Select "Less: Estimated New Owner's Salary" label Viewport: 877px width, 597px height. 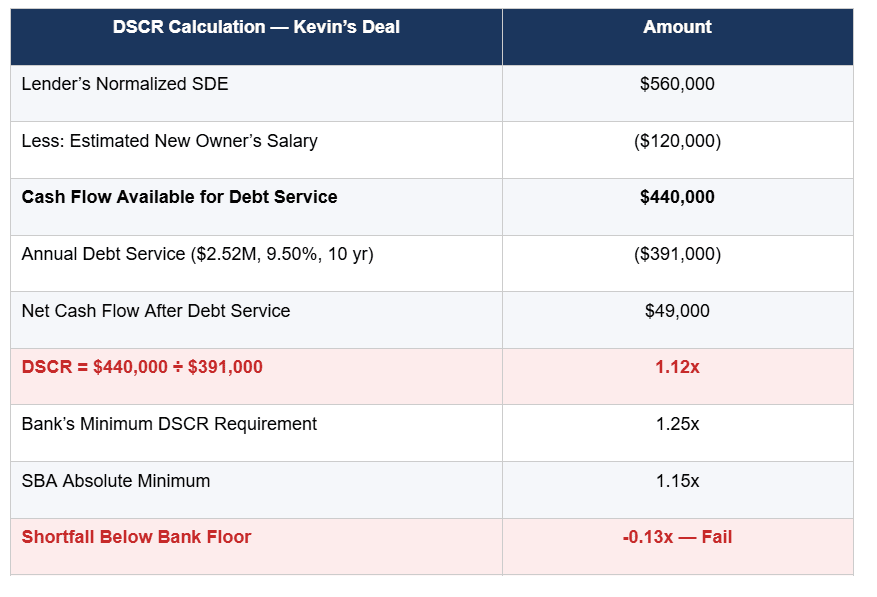click(x=169, y=141)
